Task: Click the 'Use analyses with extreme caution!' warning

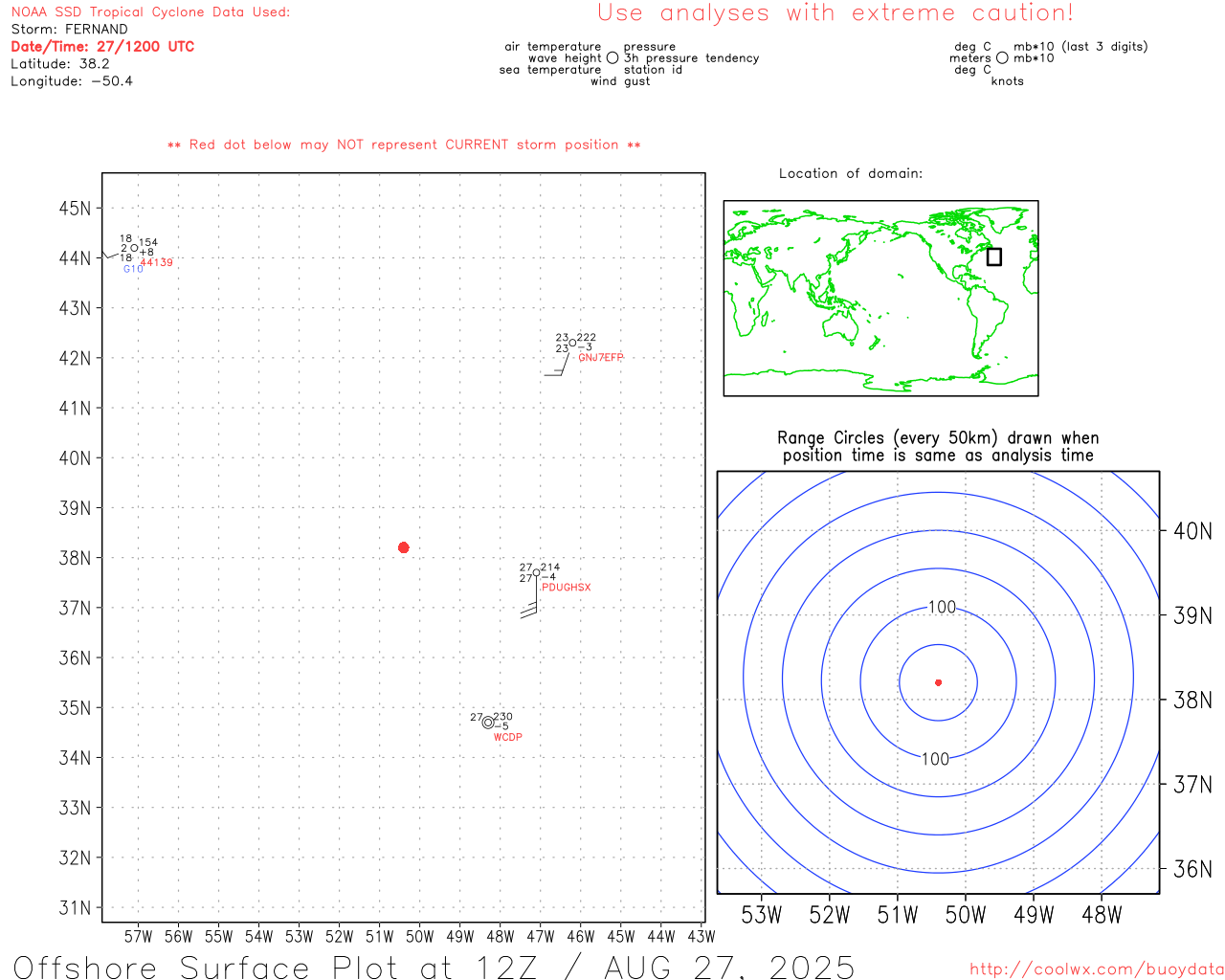Action: tap(835, 12)
